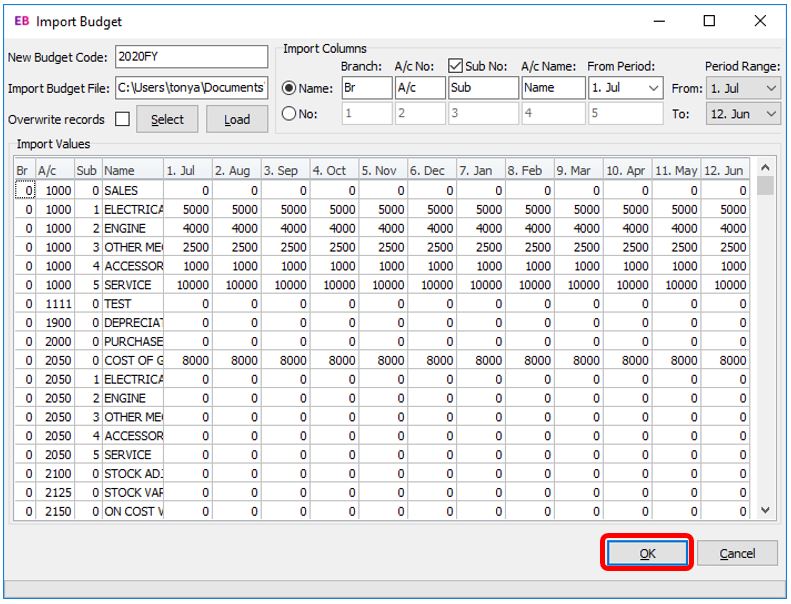
Task: Maximize the Import Budget window
Action: [x=709, y=21]
